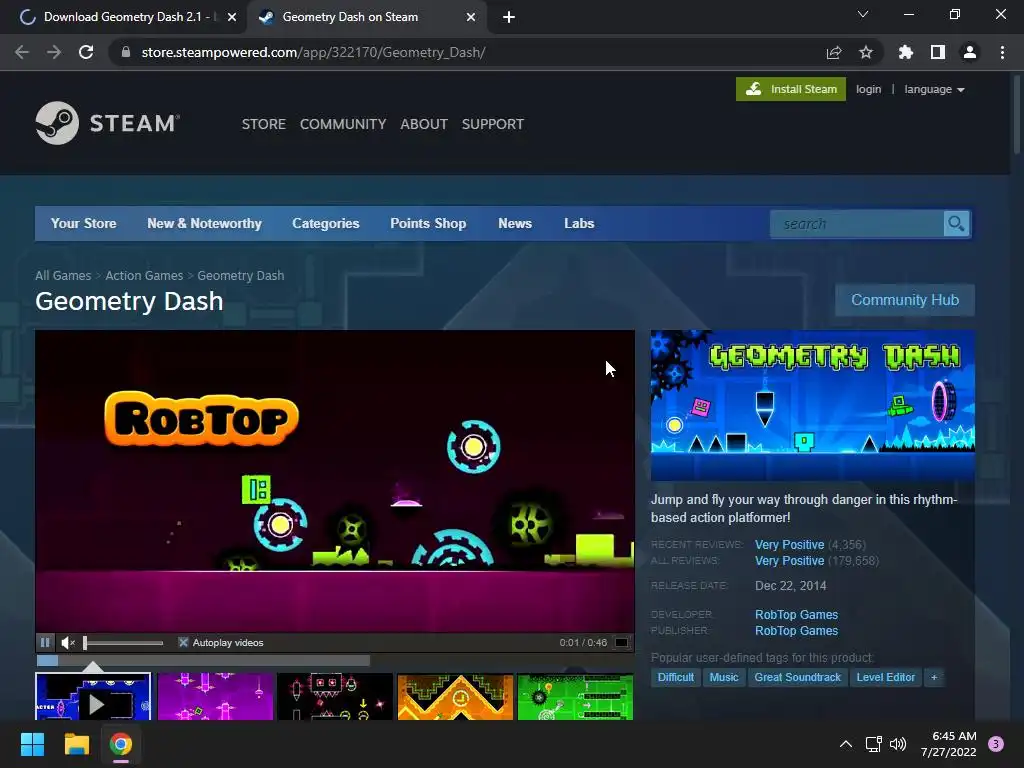Pause the trailer video

pyautogui.click(x=45, y=643)
